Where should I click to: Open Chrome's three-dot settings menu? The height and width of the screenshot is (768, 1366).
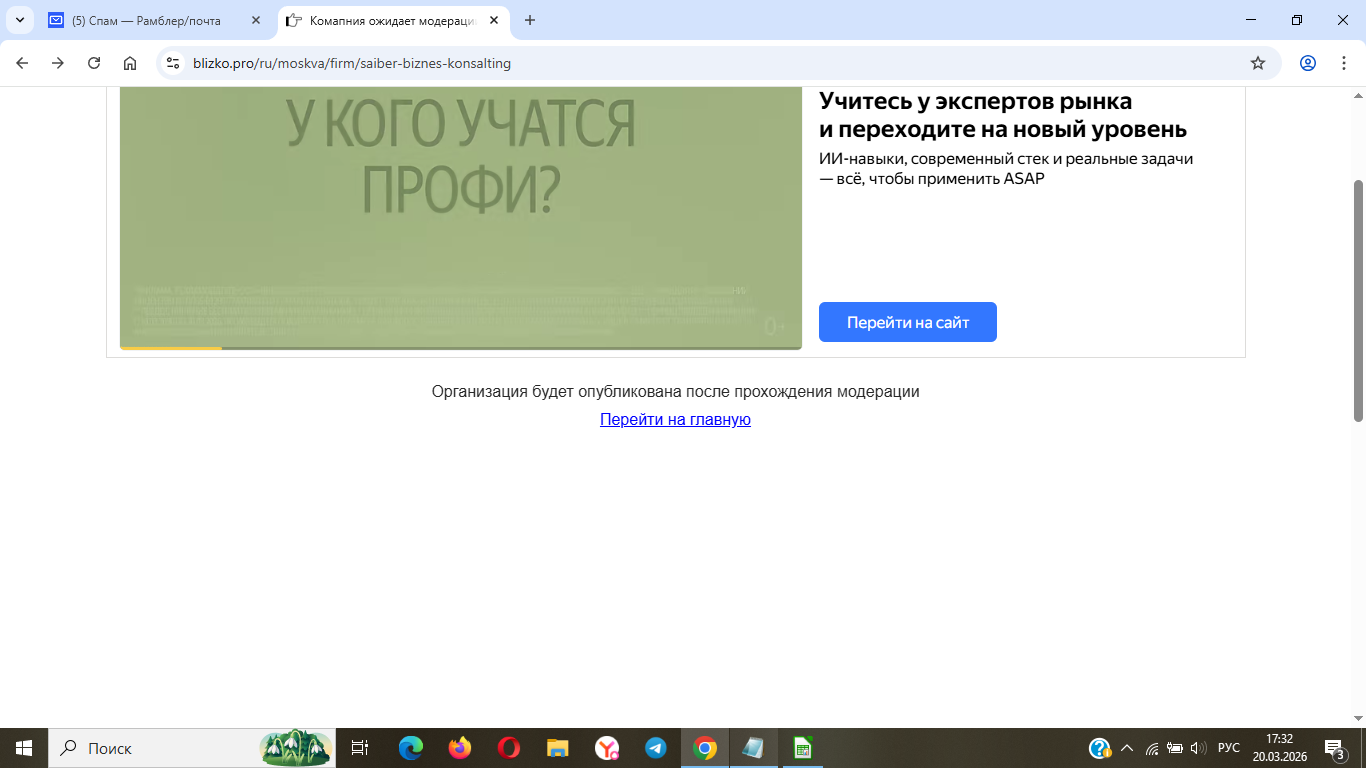pyautogui.click(x=1343, y=63)
